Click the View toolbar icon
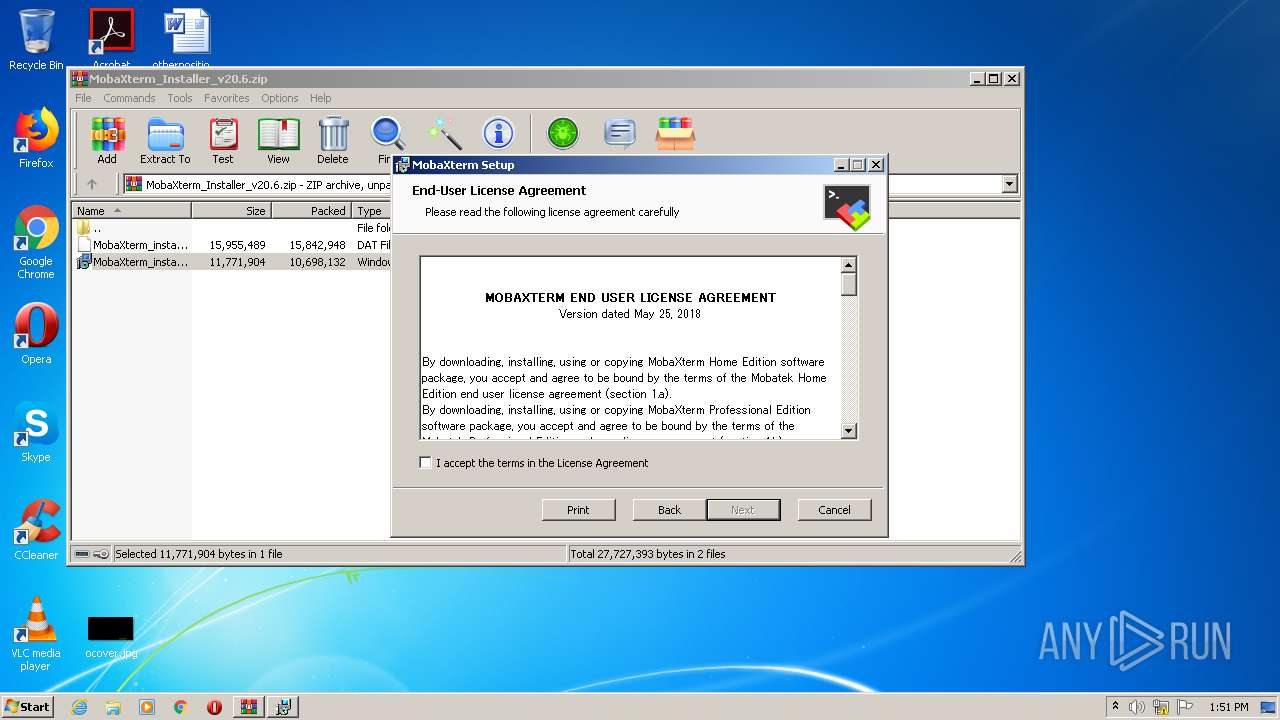The height and width of the screenshot is (720, 1280). [278, 140]
